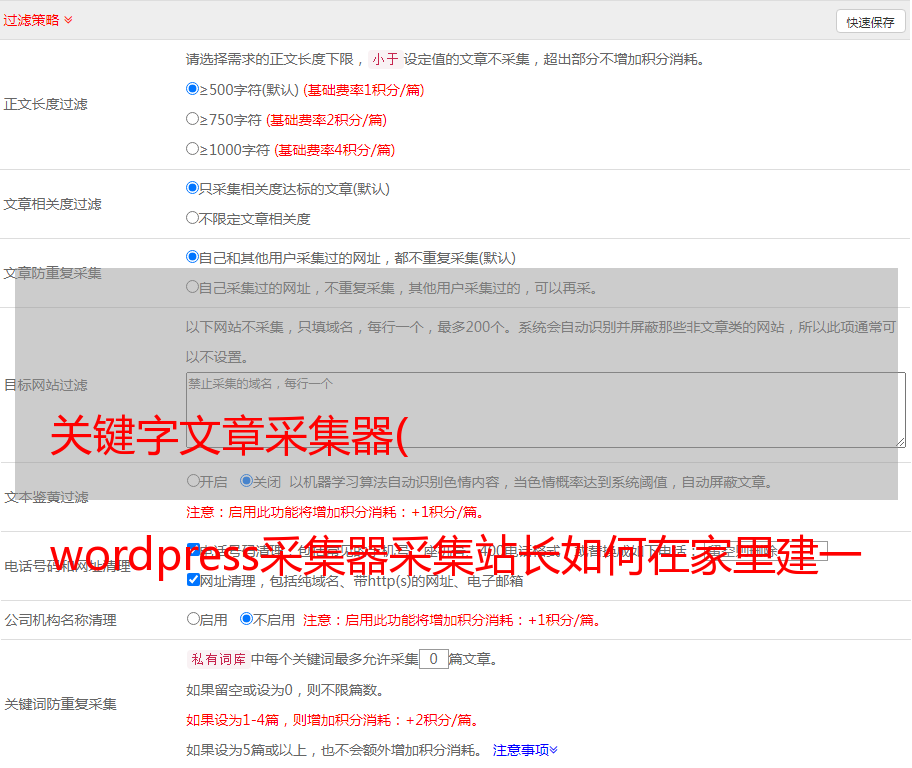Toggle the 网址清理 checkbox
The width and height of the screenshot is (912, 768).
click(194, 580)
